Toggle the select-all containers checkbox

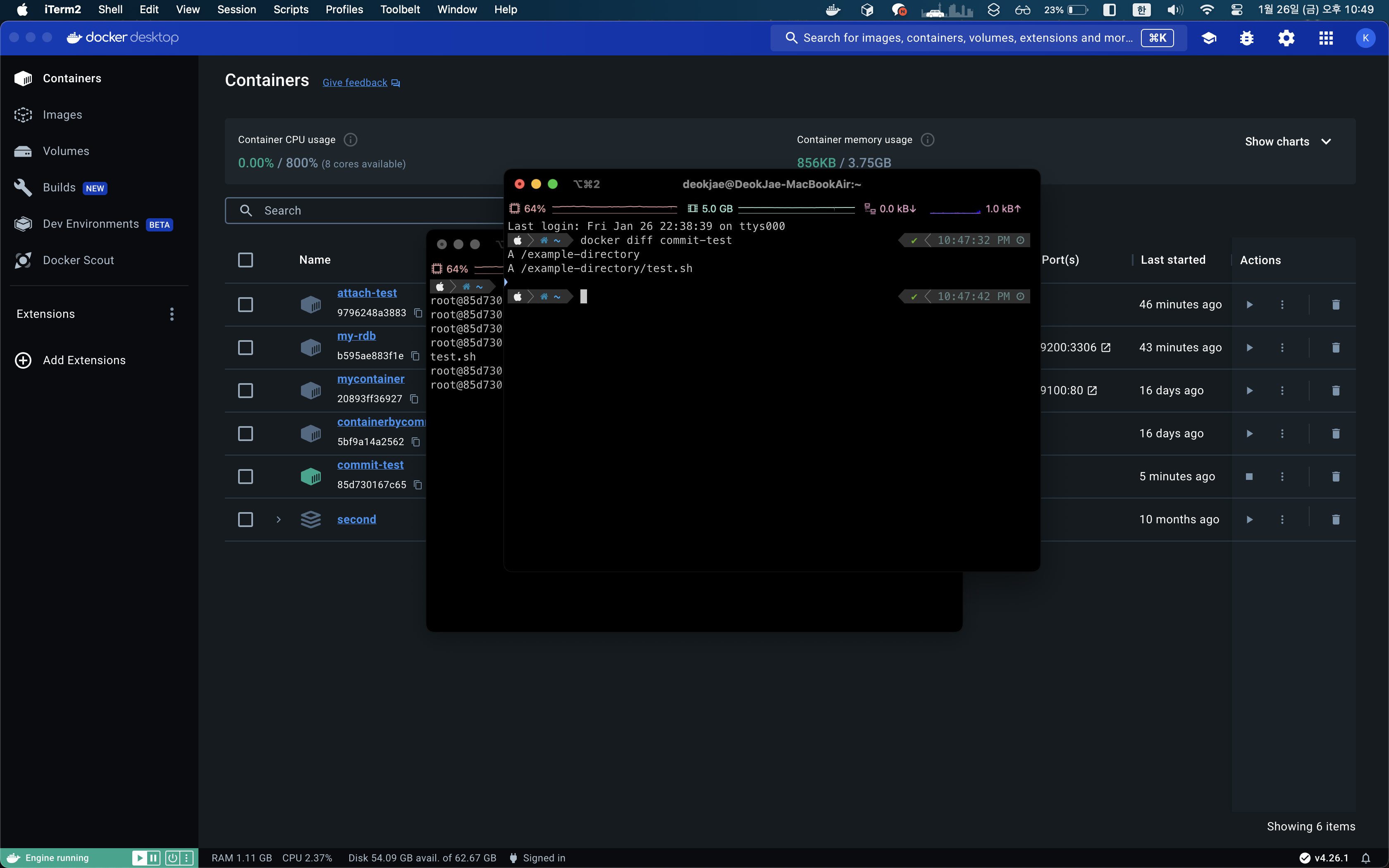(245, 260)
